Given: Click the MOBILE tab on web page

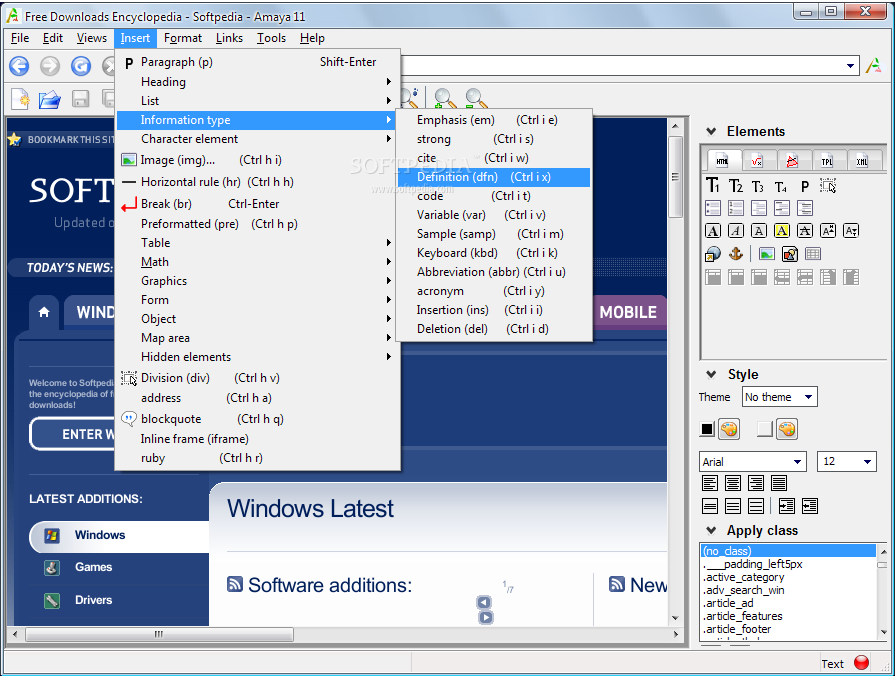Looking at the screenshot, I should pos(628,312).
